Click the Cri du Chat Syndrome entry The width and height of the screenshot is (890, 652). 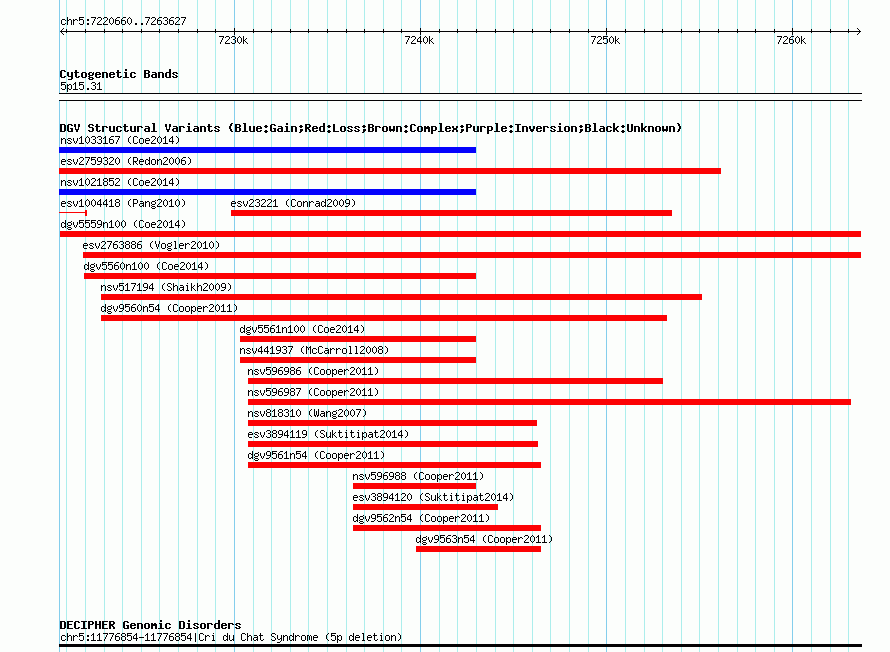(230, 637)
